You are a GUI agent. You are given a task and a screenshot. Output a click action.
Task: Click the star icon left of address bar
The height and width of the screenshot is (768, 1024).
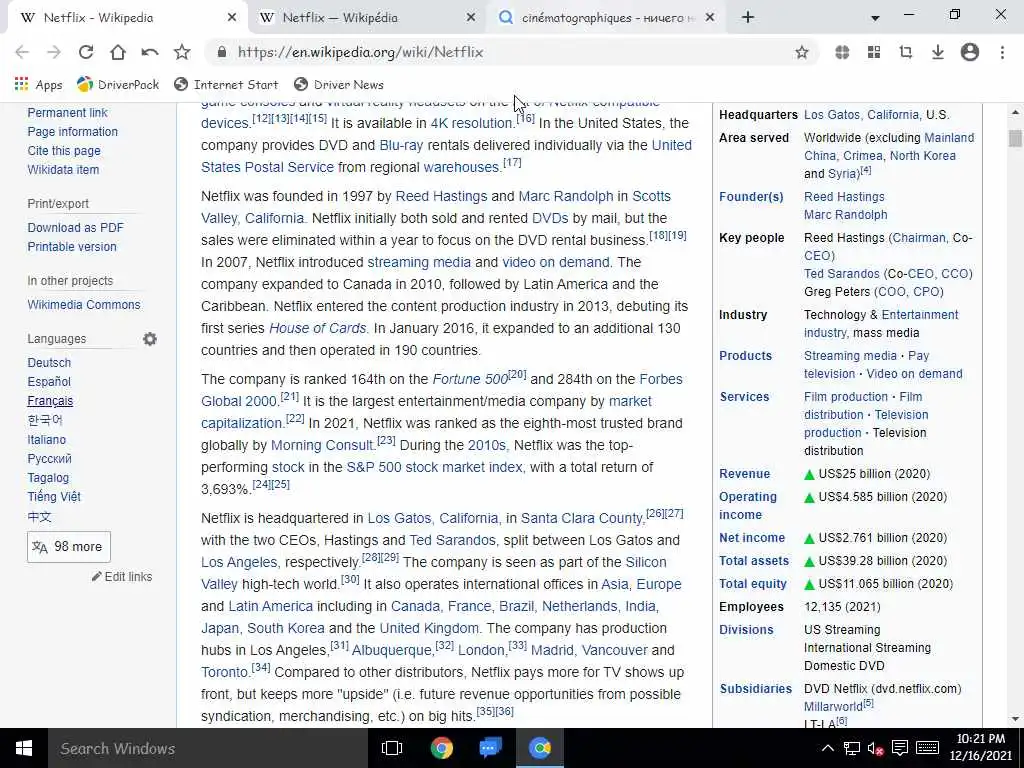click(x=182, y=52)
